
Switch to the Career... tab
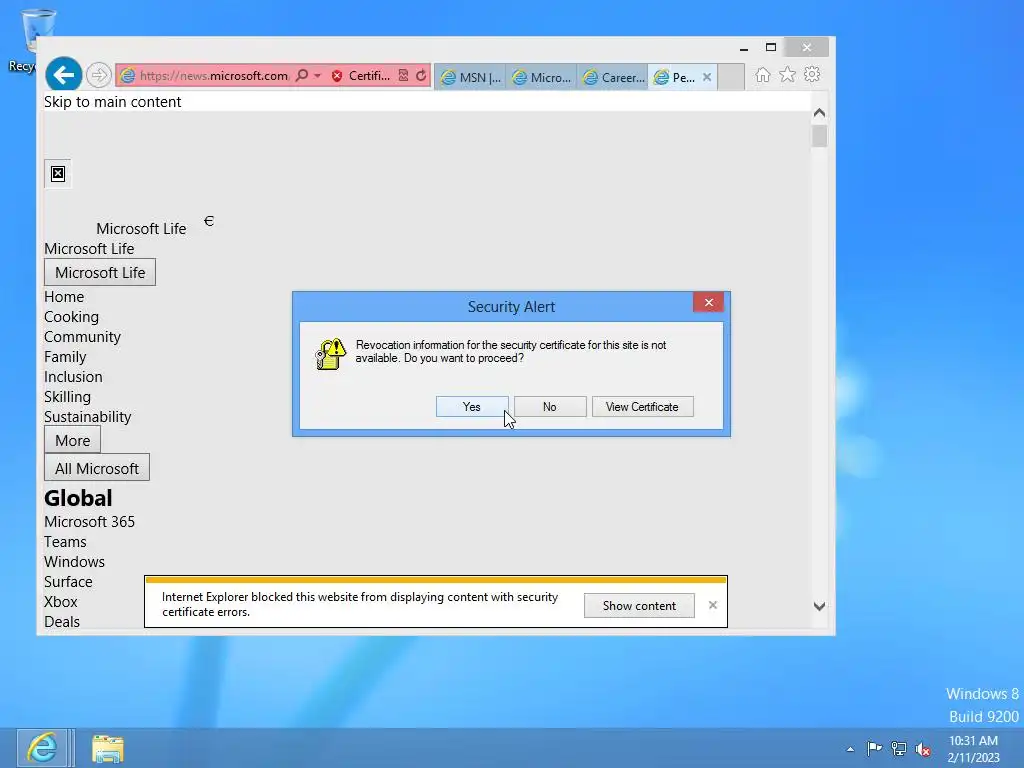click(x=613, y=77)
